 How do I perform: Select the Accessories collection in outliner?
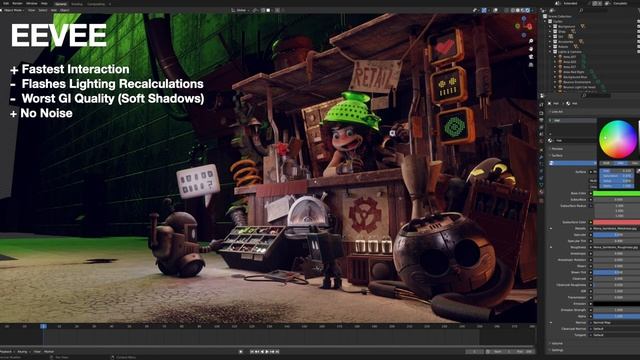point(567,42)
